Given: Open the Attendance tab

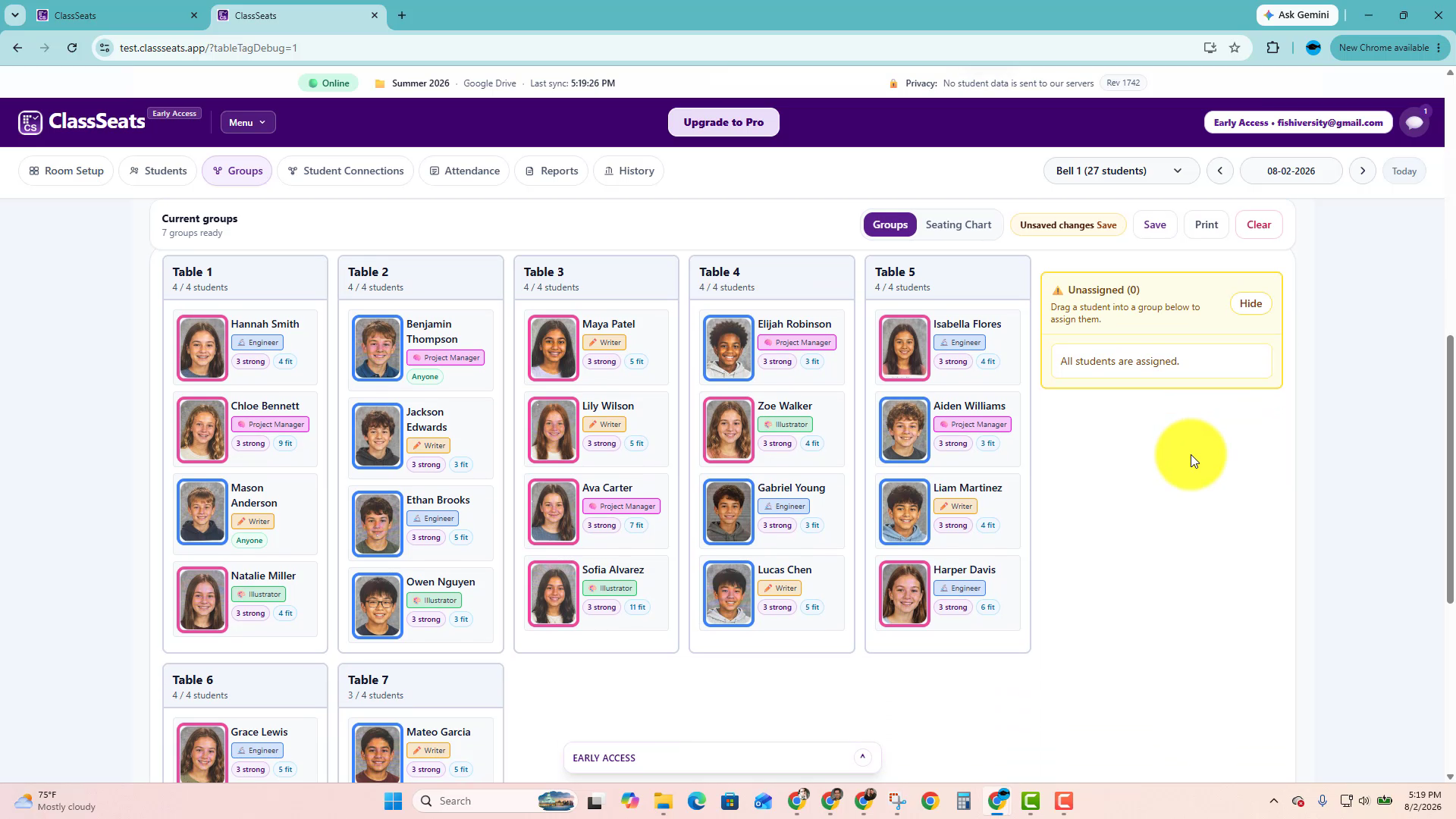Looking at the screenshot, I should click(464, 171).
